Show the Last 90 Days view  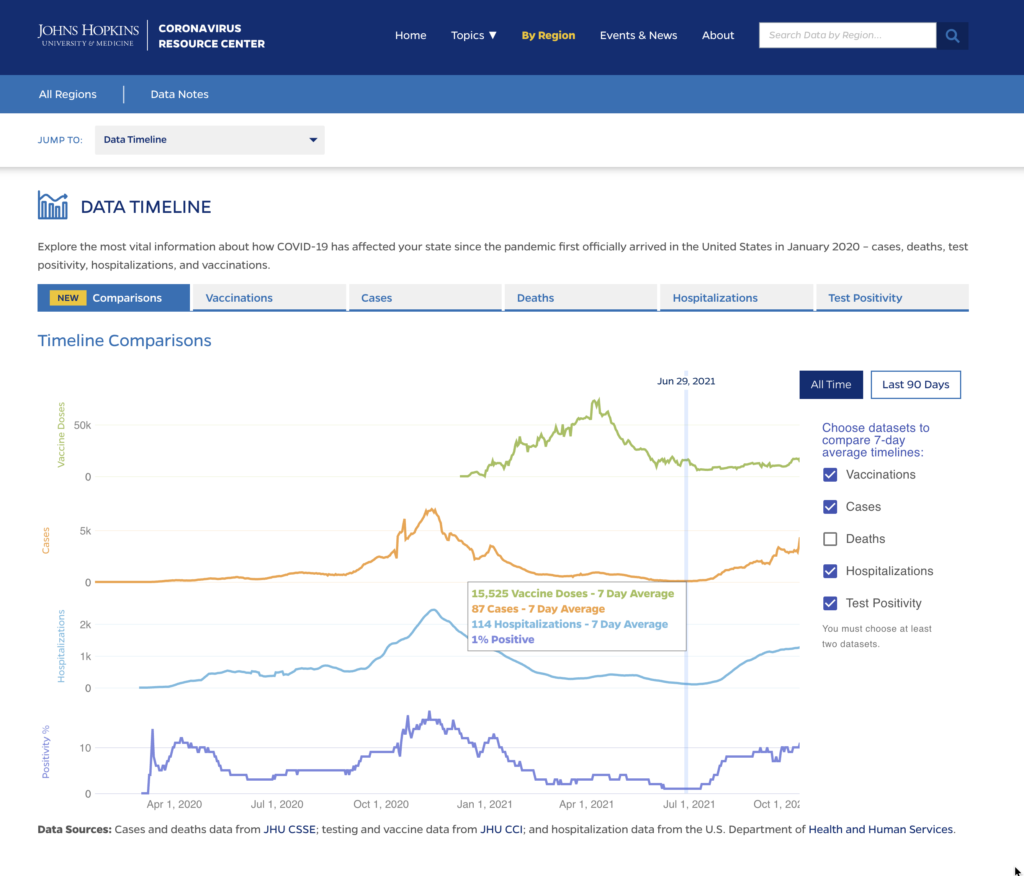(915, 385)
